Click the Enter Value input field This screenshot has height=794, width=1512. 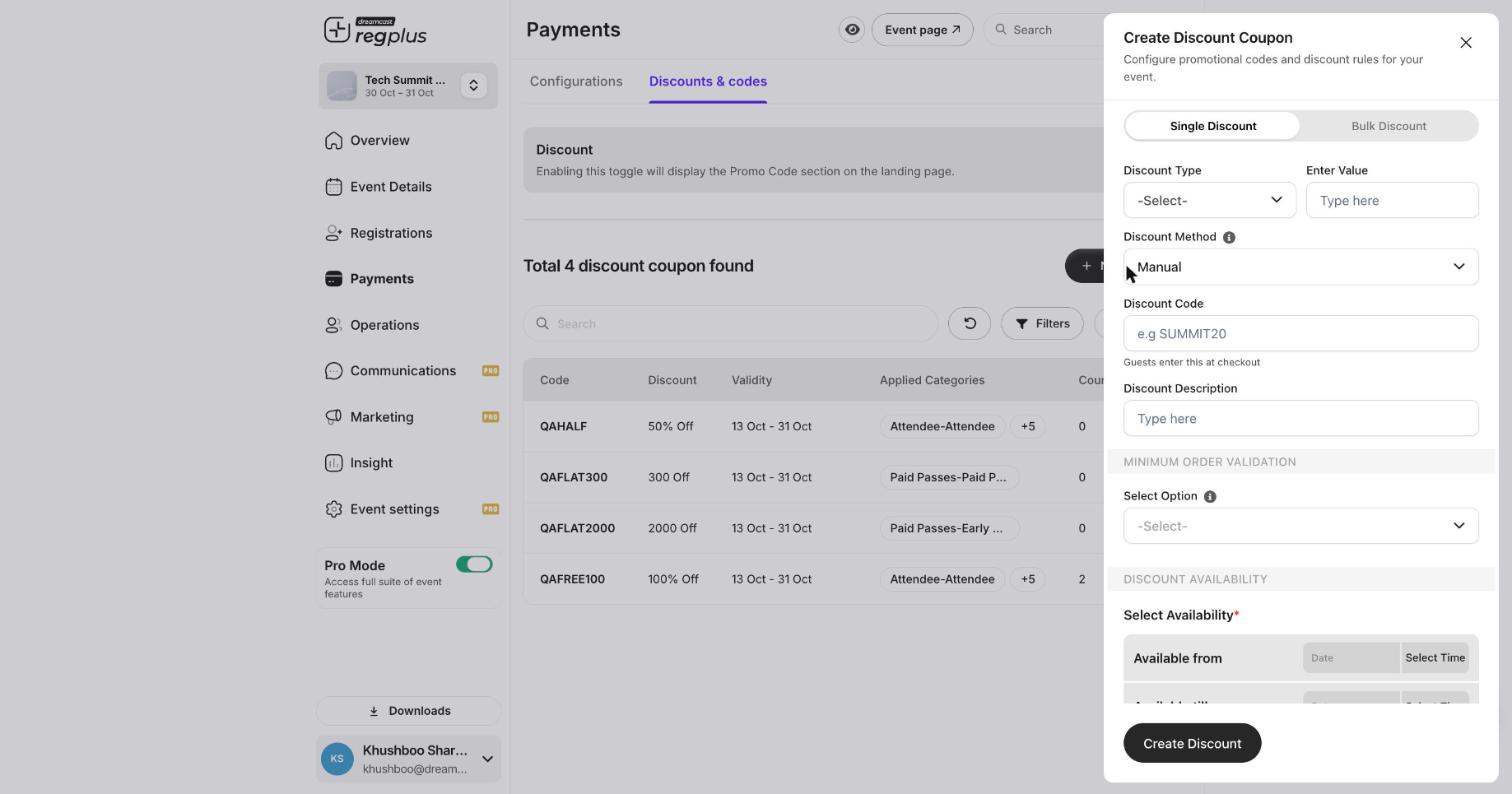[x=1391, y=201]
